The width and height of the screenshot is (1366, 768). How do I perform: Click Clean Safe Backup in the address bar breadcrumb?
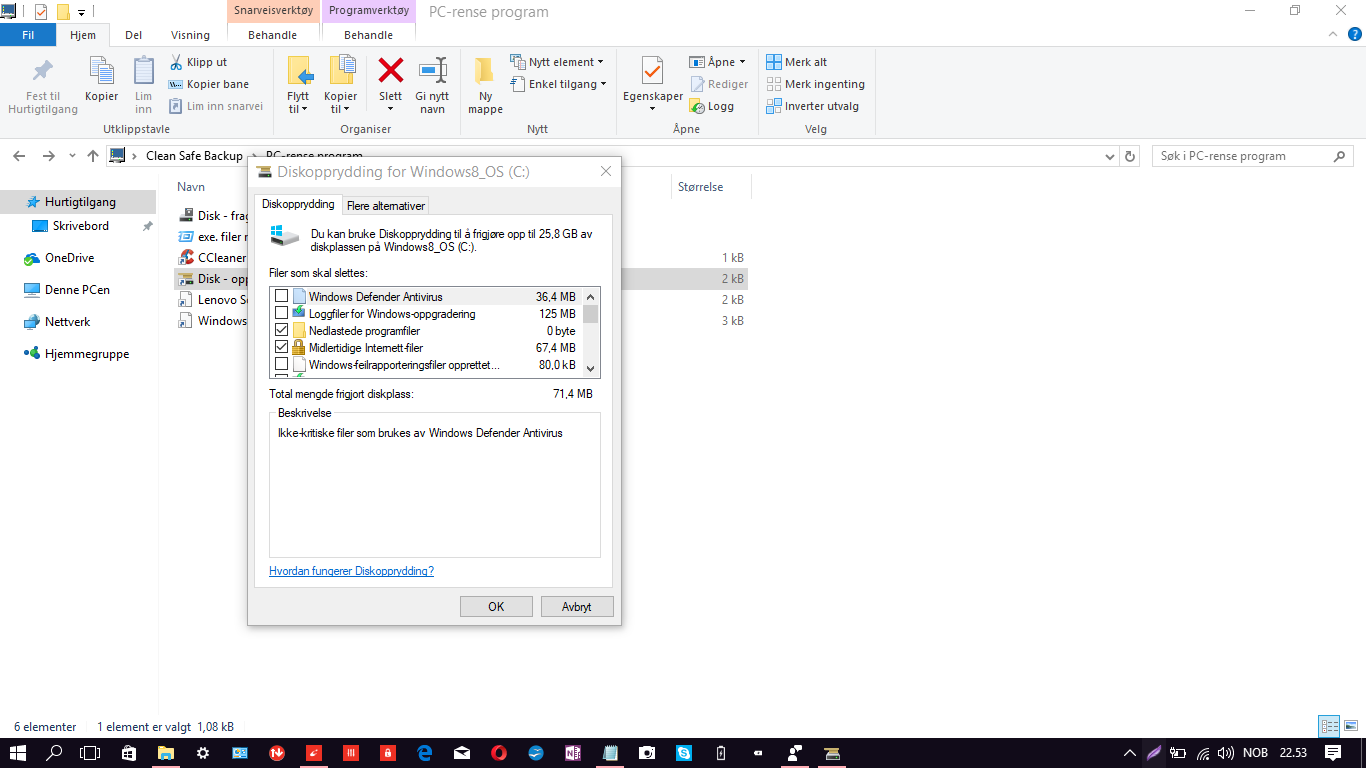(194, 156)
